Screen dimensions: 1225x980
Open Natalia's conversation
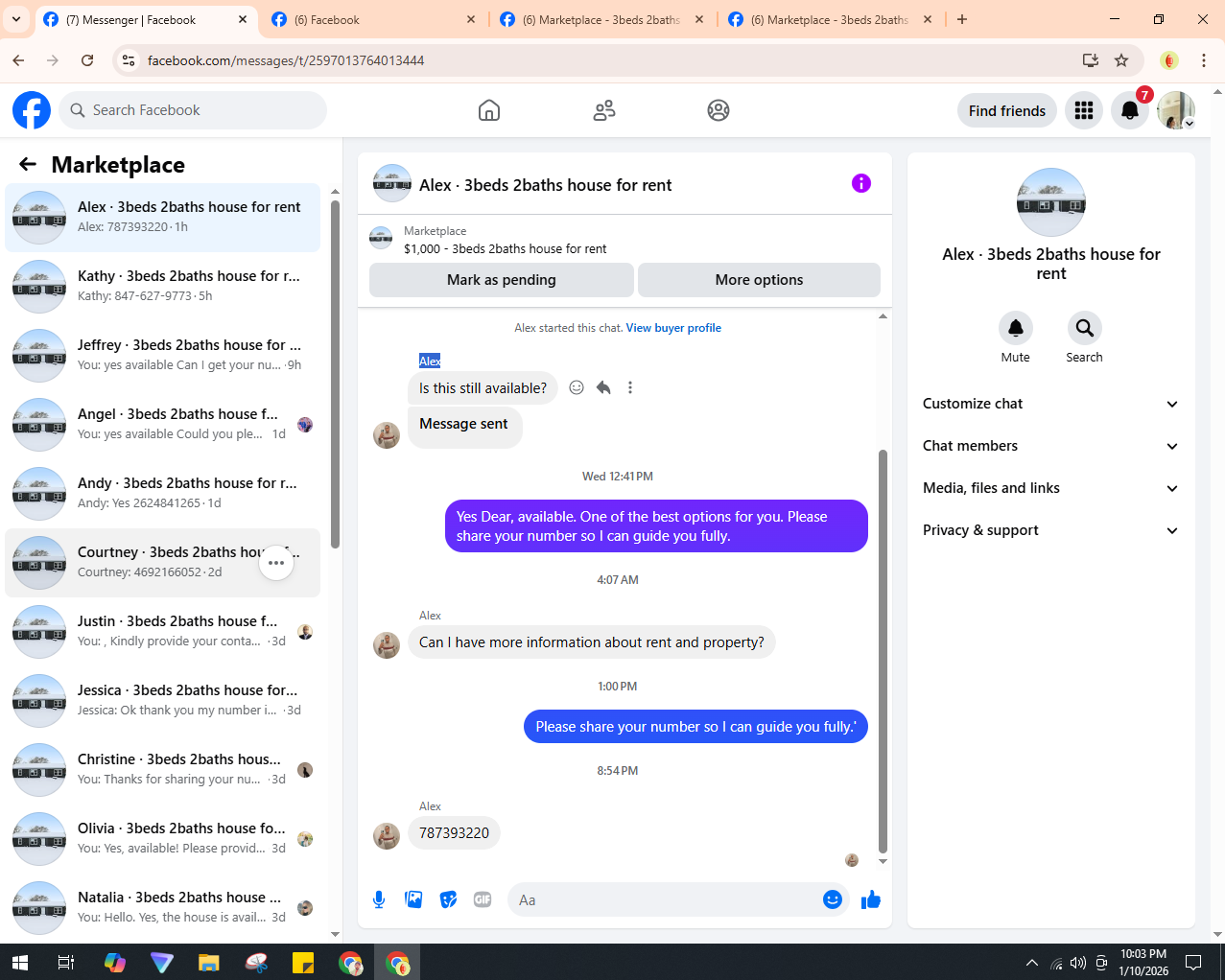(x=163, y=908)
